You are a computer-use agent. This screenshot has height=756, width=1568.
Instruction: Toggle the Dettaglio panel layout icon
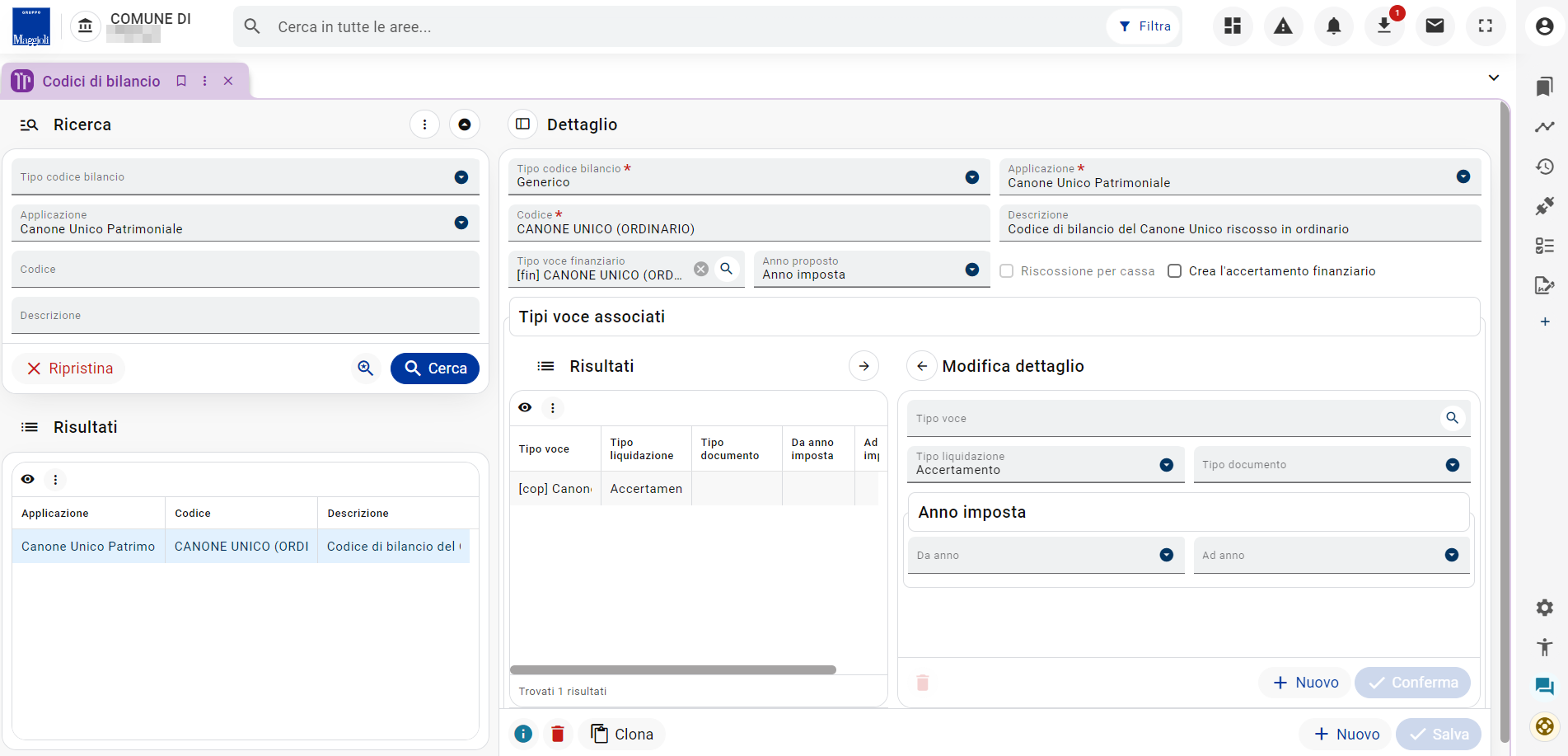click(x=522, y=124)
